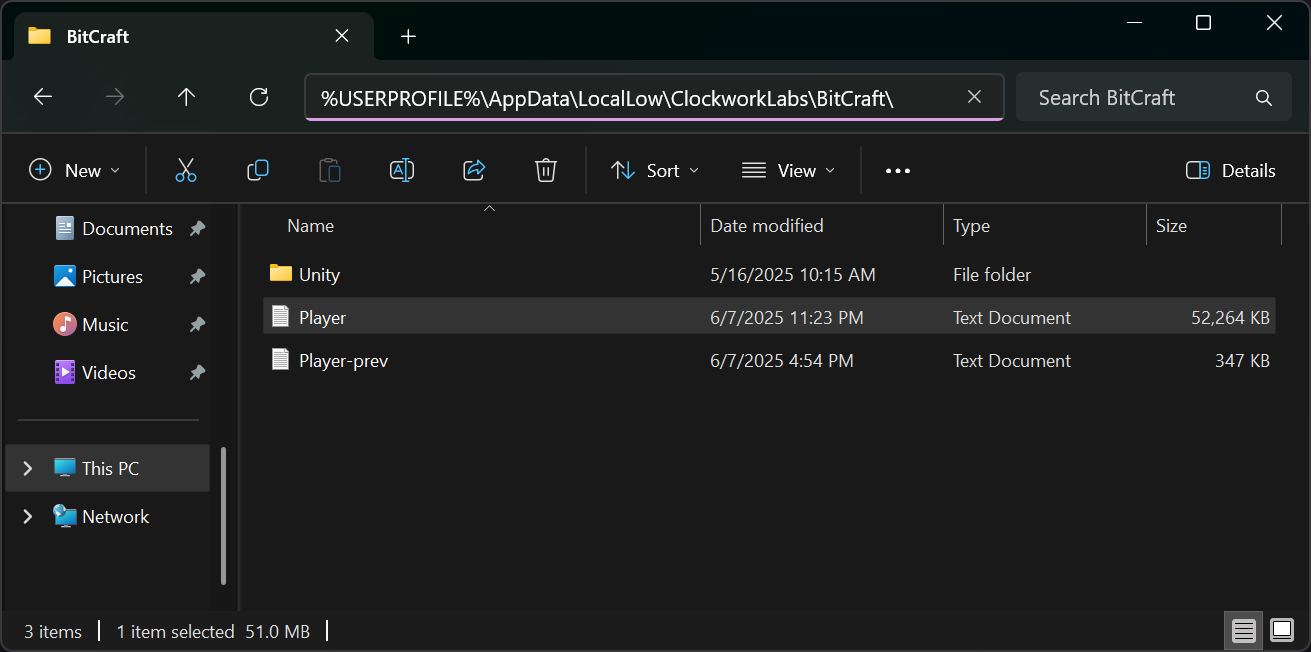Expand the This PC tree node
Screen dimensions: 1311x652
(x=28, y=468)
